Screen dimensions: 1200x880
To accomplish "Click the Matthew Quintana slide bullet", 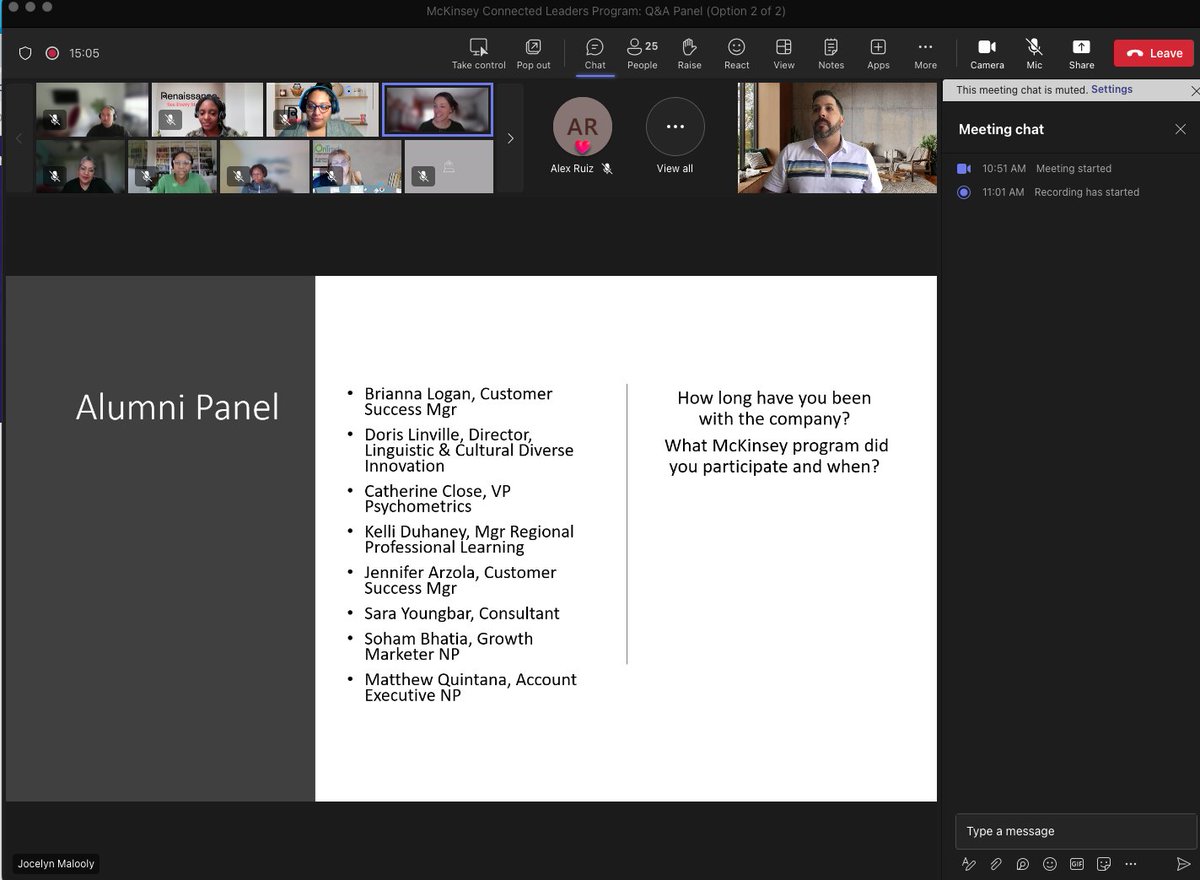I will (470, 687).
